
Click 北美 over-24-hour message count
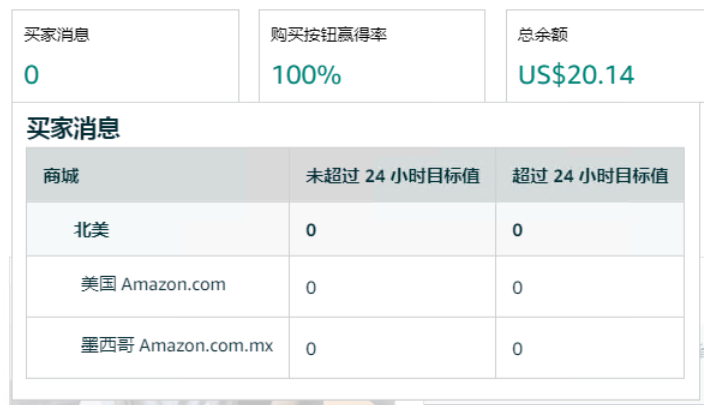517,230
